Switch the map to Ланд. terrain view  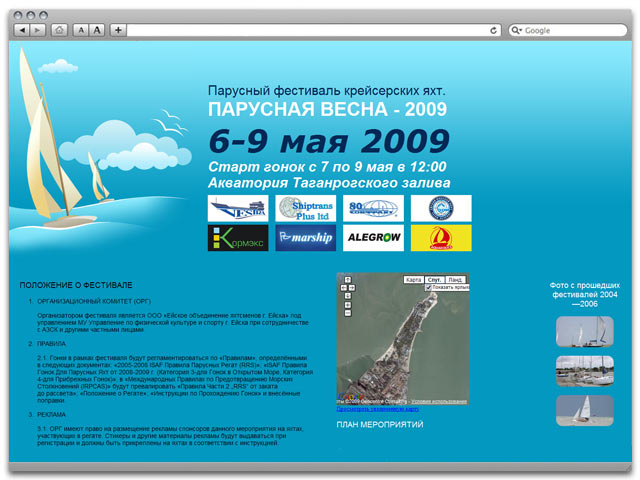tap(455, 280)
